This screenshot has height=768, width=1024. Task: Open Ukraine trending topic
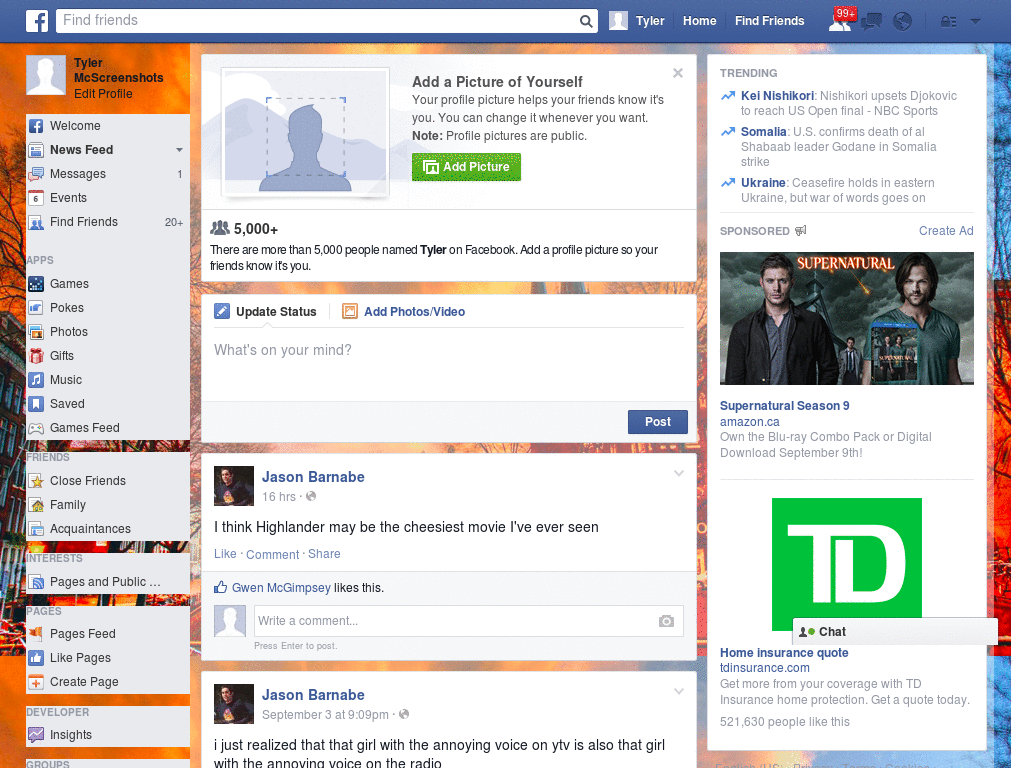pyautogui.click(x=763, y=183)
